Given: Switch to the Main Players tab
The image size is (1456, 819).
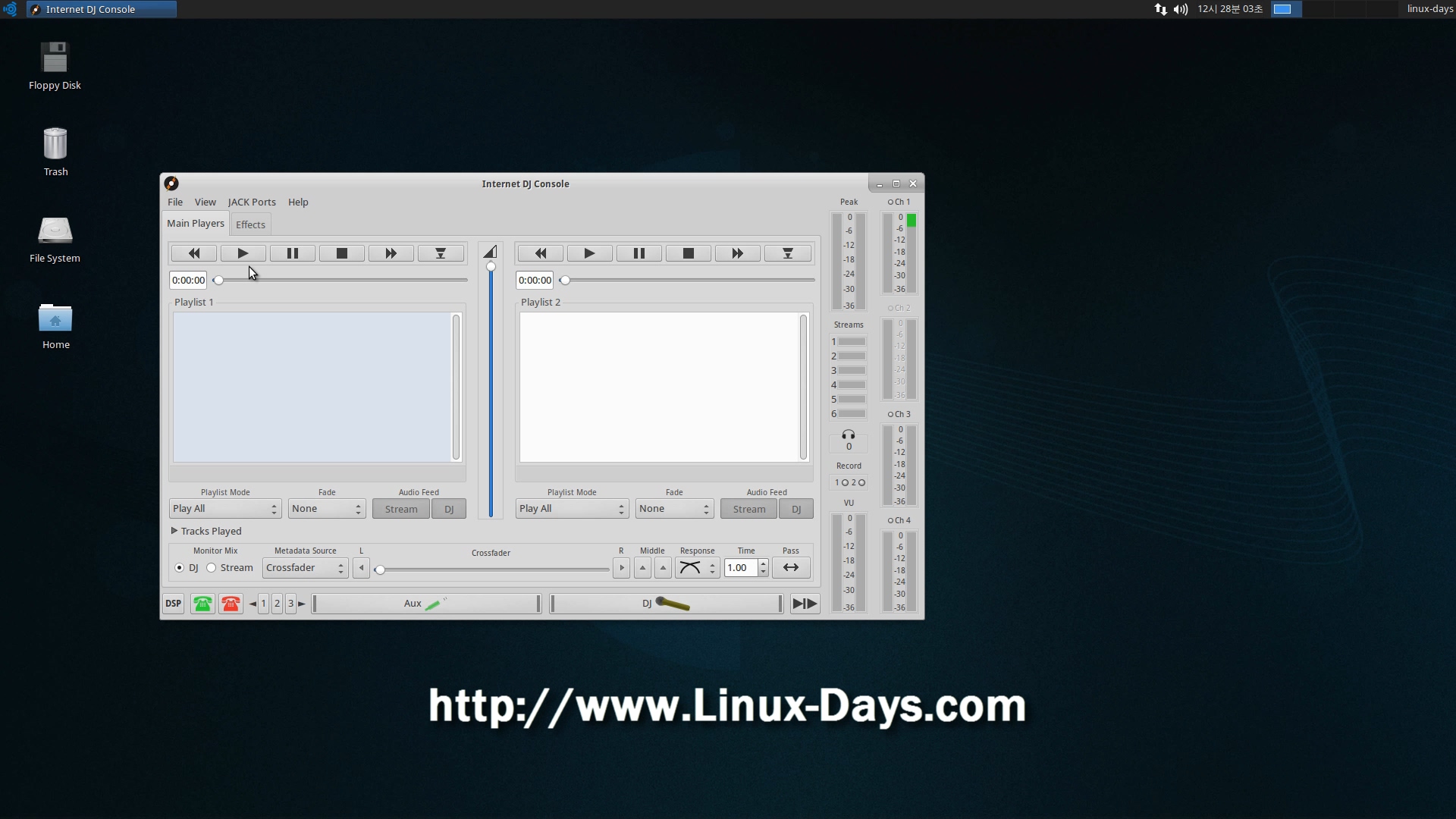Looking at the screenshot, I should pyautogui.click(x=196, y=224).
